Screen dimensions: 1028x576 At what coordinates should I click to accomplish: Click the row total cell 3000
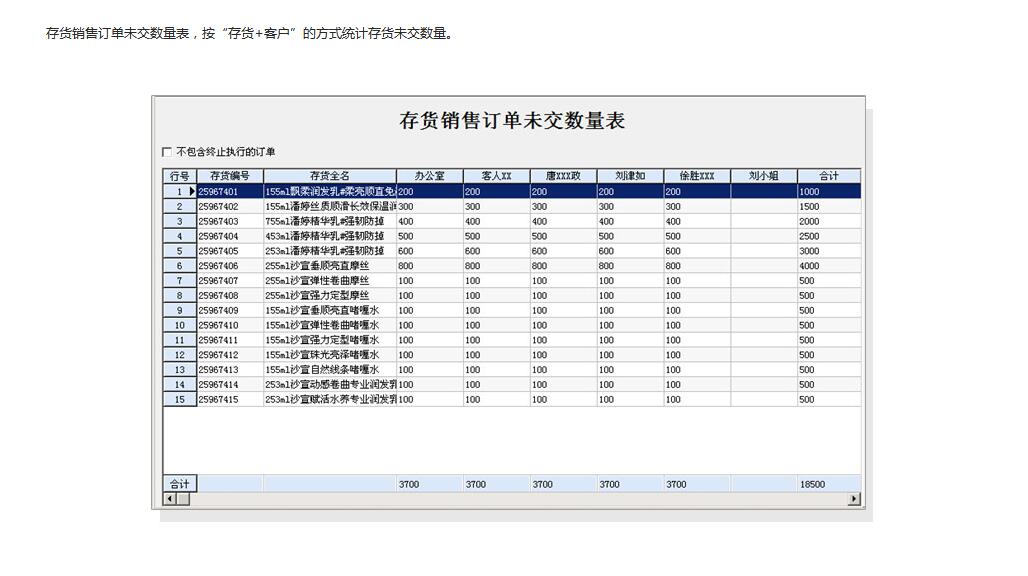click(x=829, y=251)
